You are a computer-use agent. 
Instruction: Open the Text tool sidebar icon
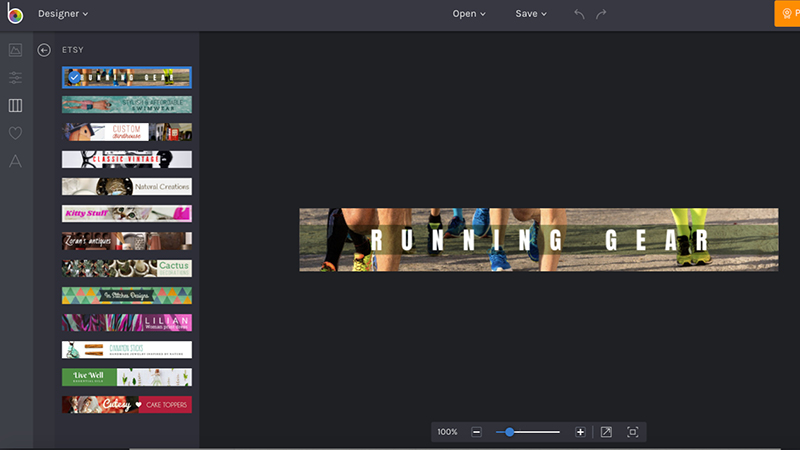15,161
